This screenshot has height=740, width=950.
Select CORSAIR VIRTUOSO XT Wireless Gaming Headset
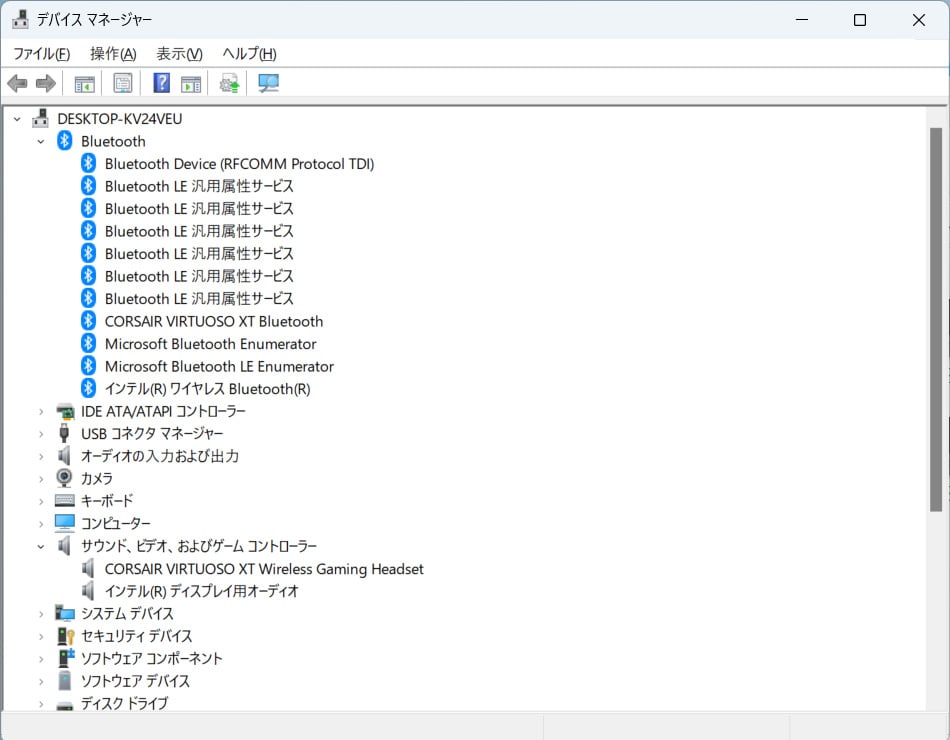(264, 569)
